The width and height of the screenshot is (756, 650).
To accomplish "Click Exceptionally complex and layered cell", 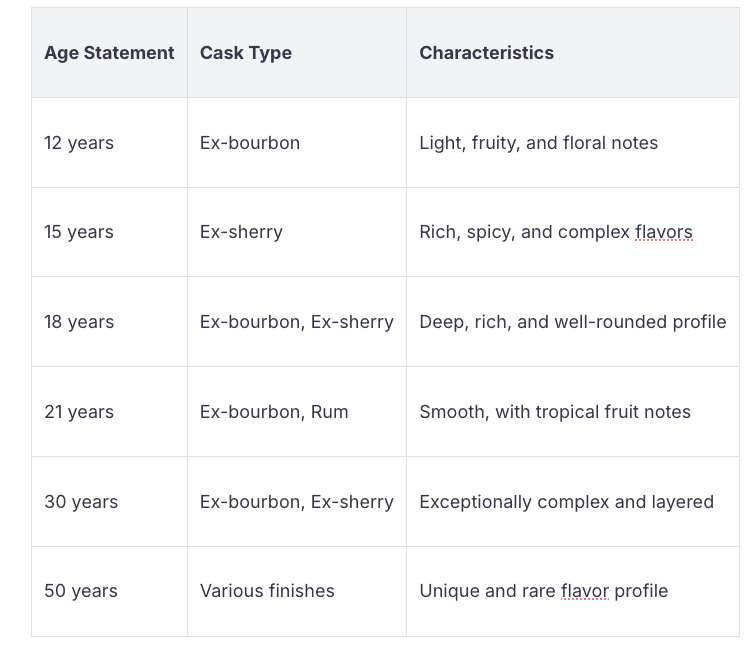I will (x=566, y=502).
